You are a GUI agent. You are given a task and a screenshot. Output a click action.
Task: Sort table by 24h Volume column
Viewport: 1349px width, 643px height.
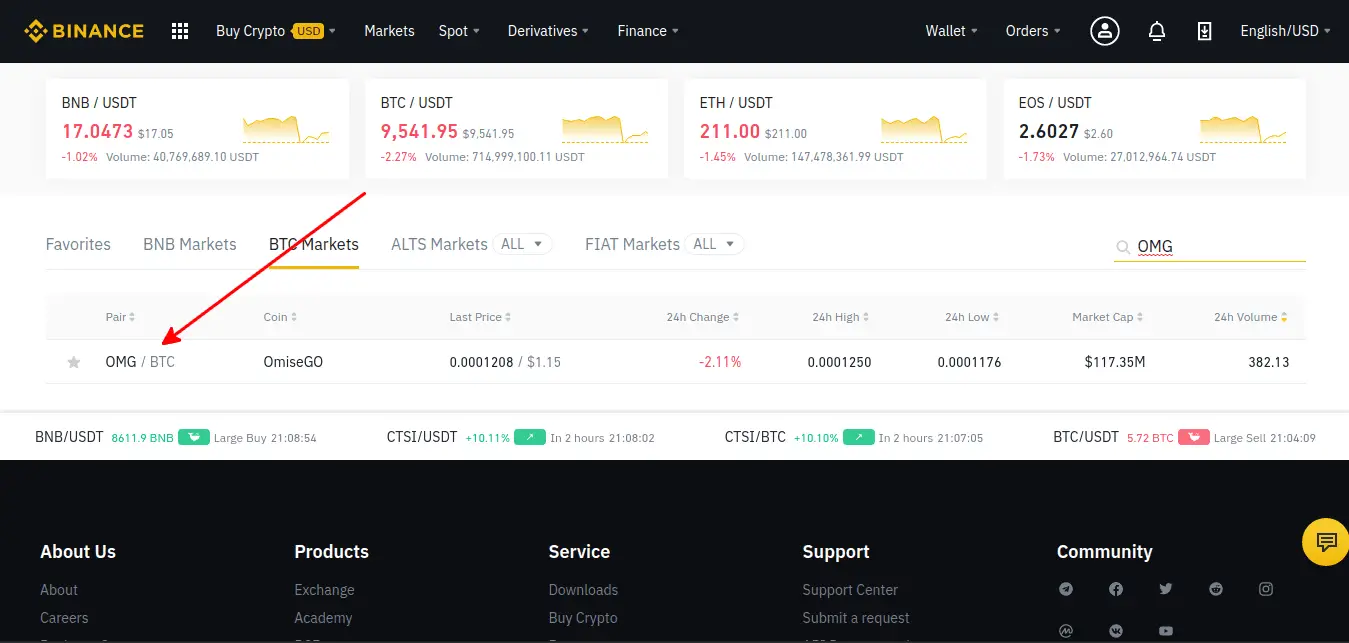1251,317
